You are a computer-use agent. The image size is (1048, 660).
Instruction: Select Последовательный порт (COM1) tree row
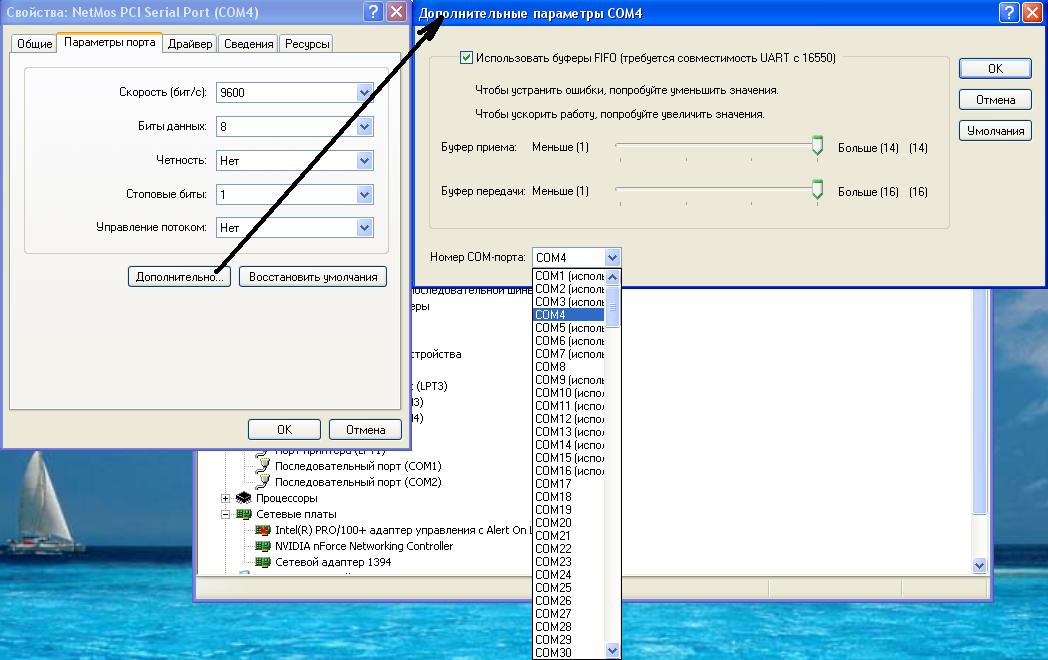click(358, 466)
